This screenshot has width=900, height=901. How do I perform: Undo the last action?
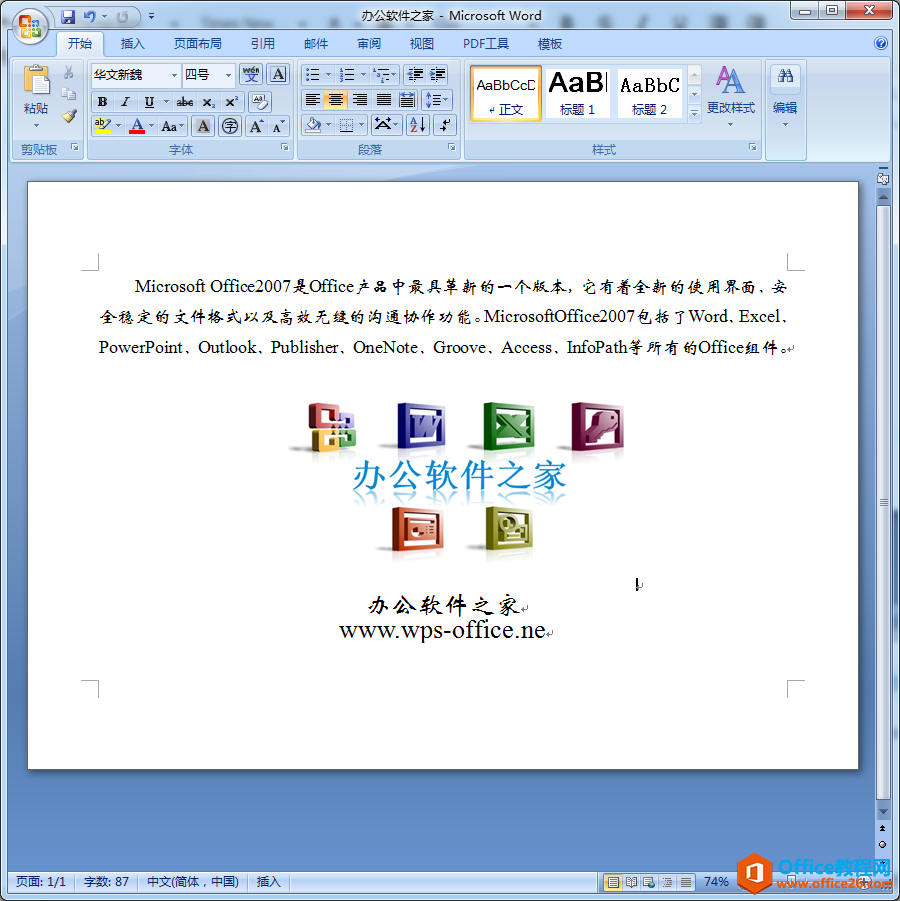(x=90, y=17)
